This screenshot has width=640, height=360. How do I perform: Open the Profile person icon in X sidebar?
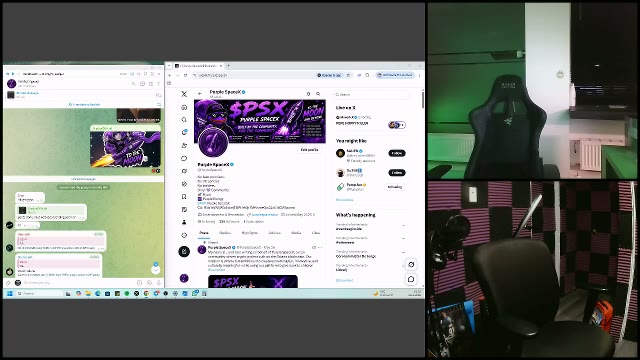[x=184, y=222]
